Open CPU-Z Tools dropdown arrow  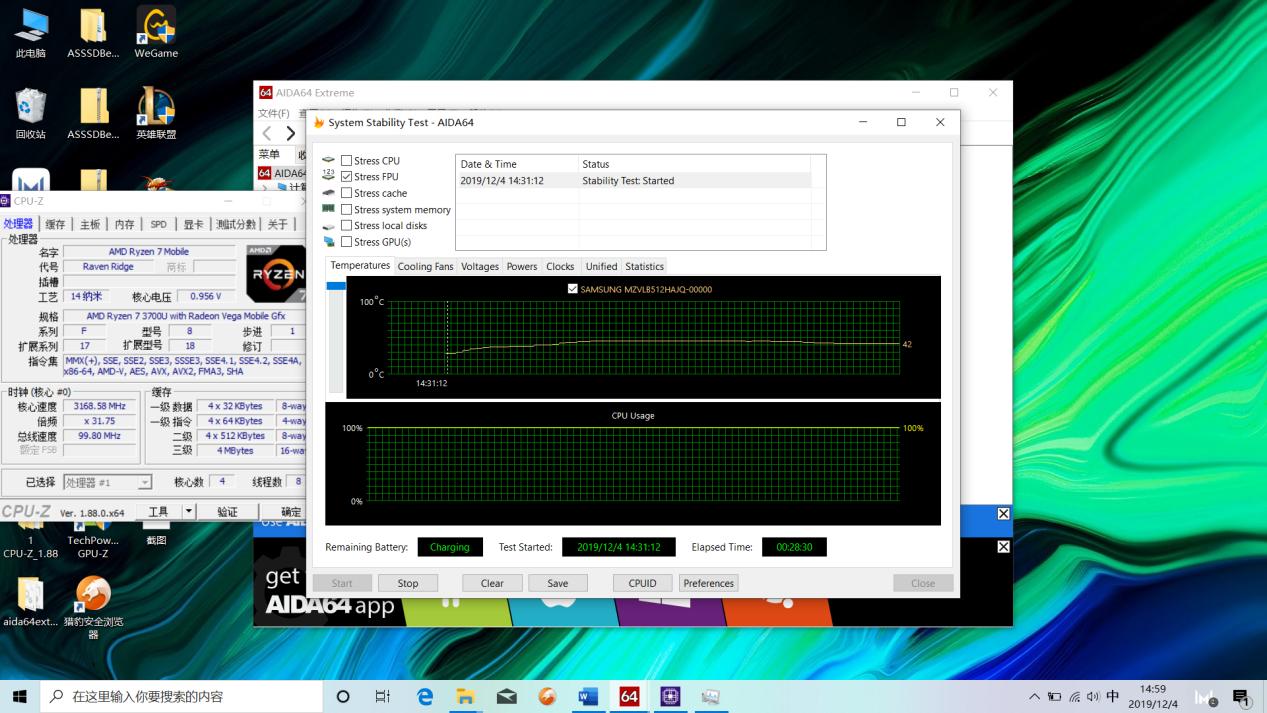188,512
